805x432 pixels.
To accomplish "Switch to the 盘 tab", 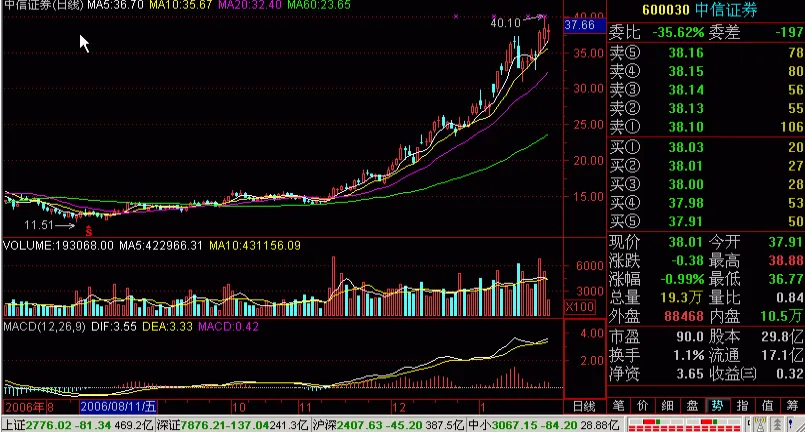I will pyautogui.click(x=693, y=406).
